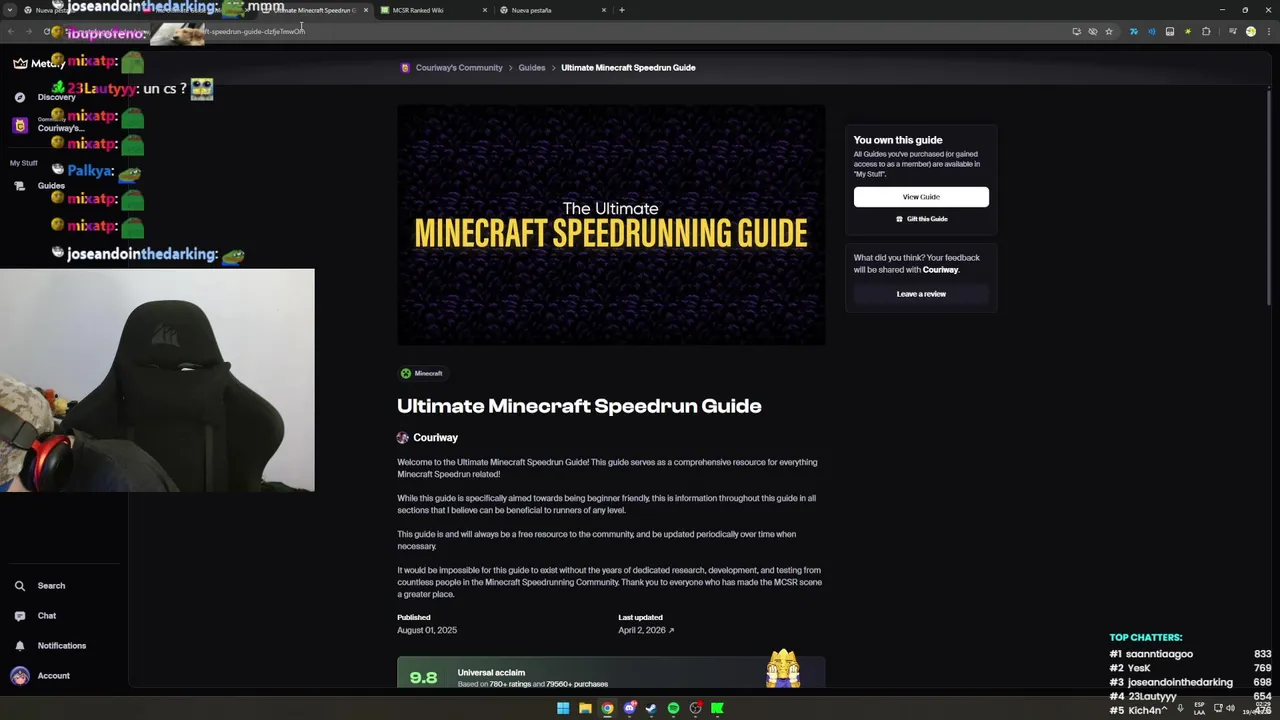Click the Leave a review button
1280x720 pixels.
921,294
